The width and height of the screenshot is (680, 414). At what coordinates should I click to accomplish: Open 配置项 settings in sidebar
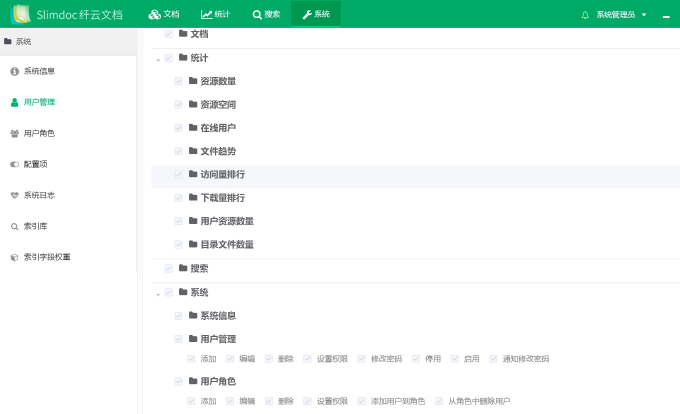(x=35, y=164)
